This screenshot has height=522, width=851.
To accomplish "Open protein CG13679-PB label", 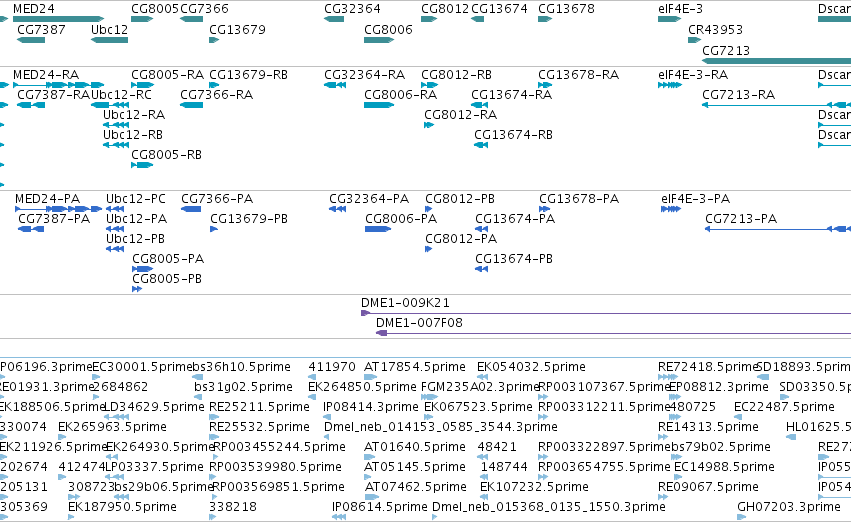I will 249,219.
